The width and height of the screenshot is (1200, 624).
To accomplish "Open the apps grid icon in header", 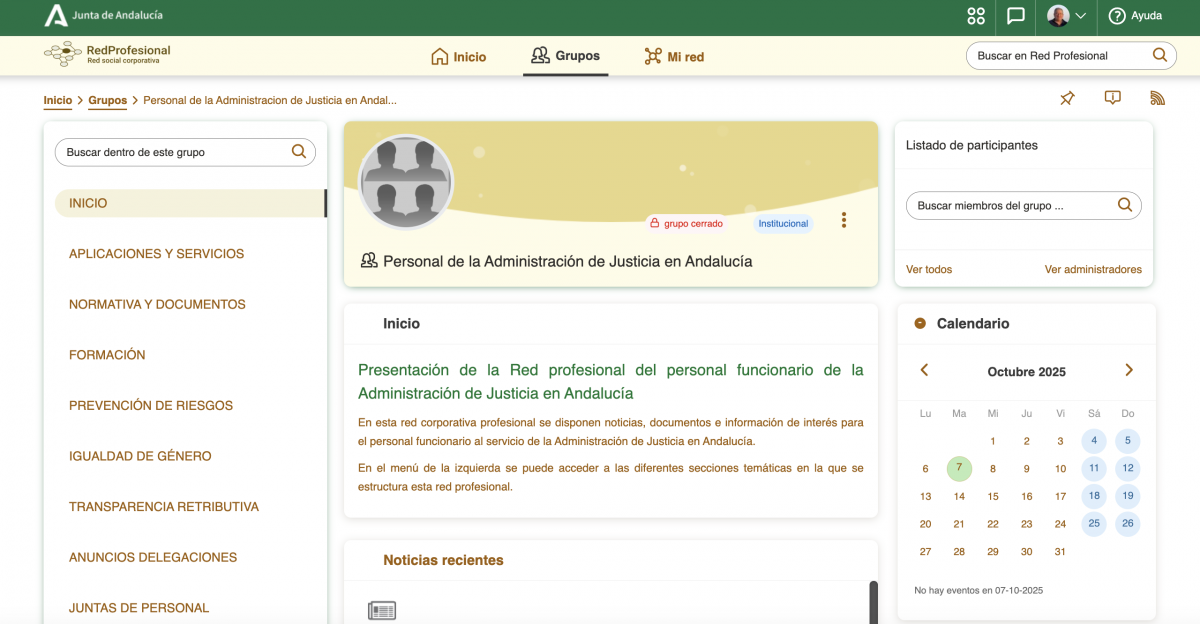I will click(976, 16).
